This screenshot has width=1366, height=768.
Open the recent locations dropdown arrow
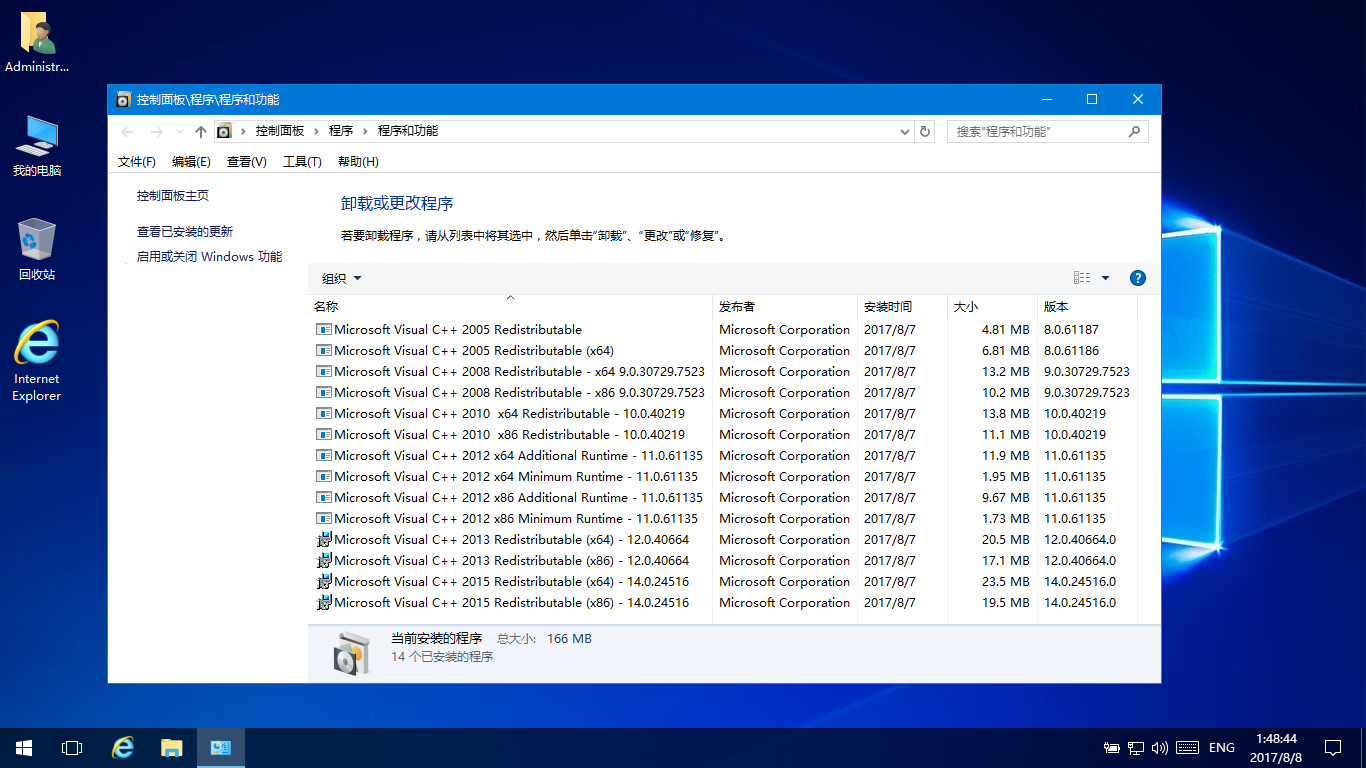point(180,131)
